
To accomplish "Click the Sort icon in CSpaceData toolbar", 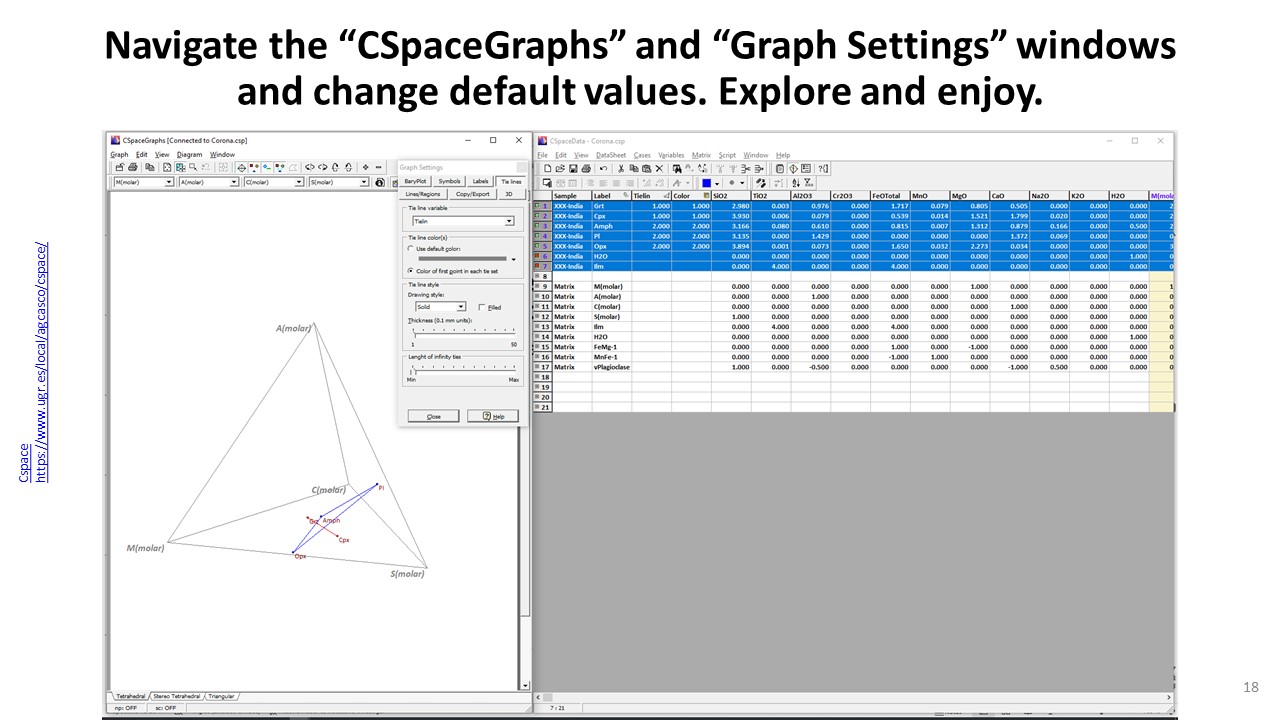I will (x=795, y=183).
